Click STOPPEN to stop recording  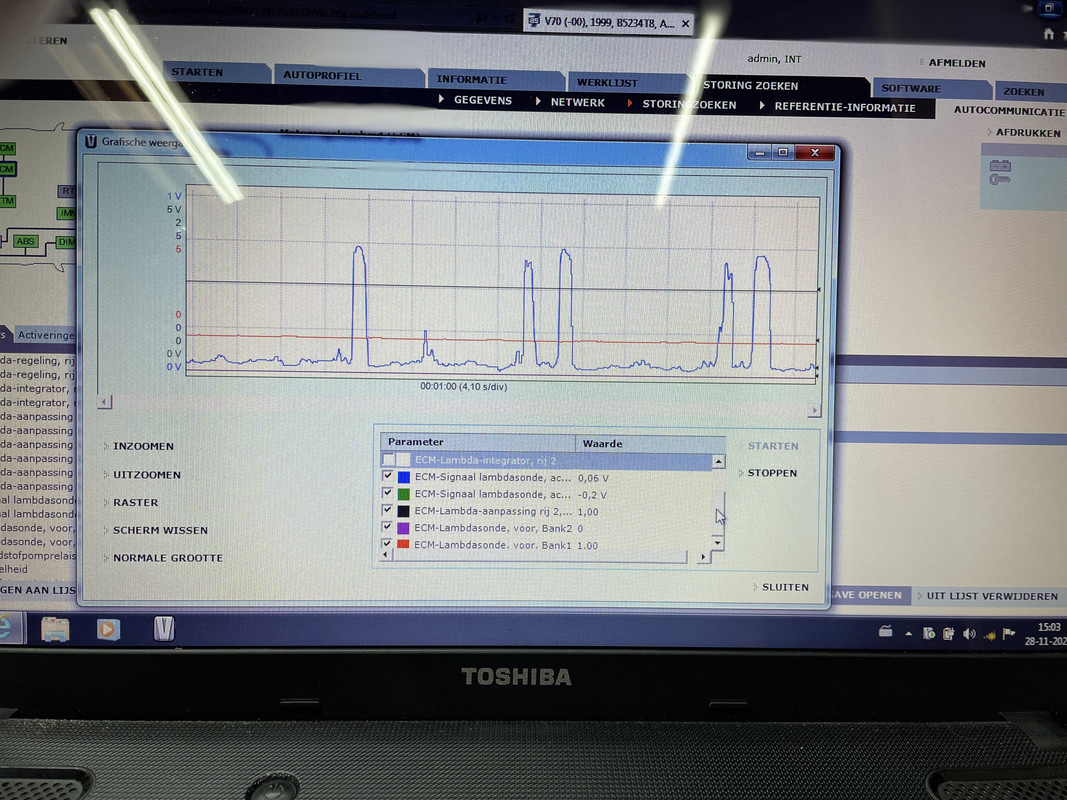coord(772,473)
